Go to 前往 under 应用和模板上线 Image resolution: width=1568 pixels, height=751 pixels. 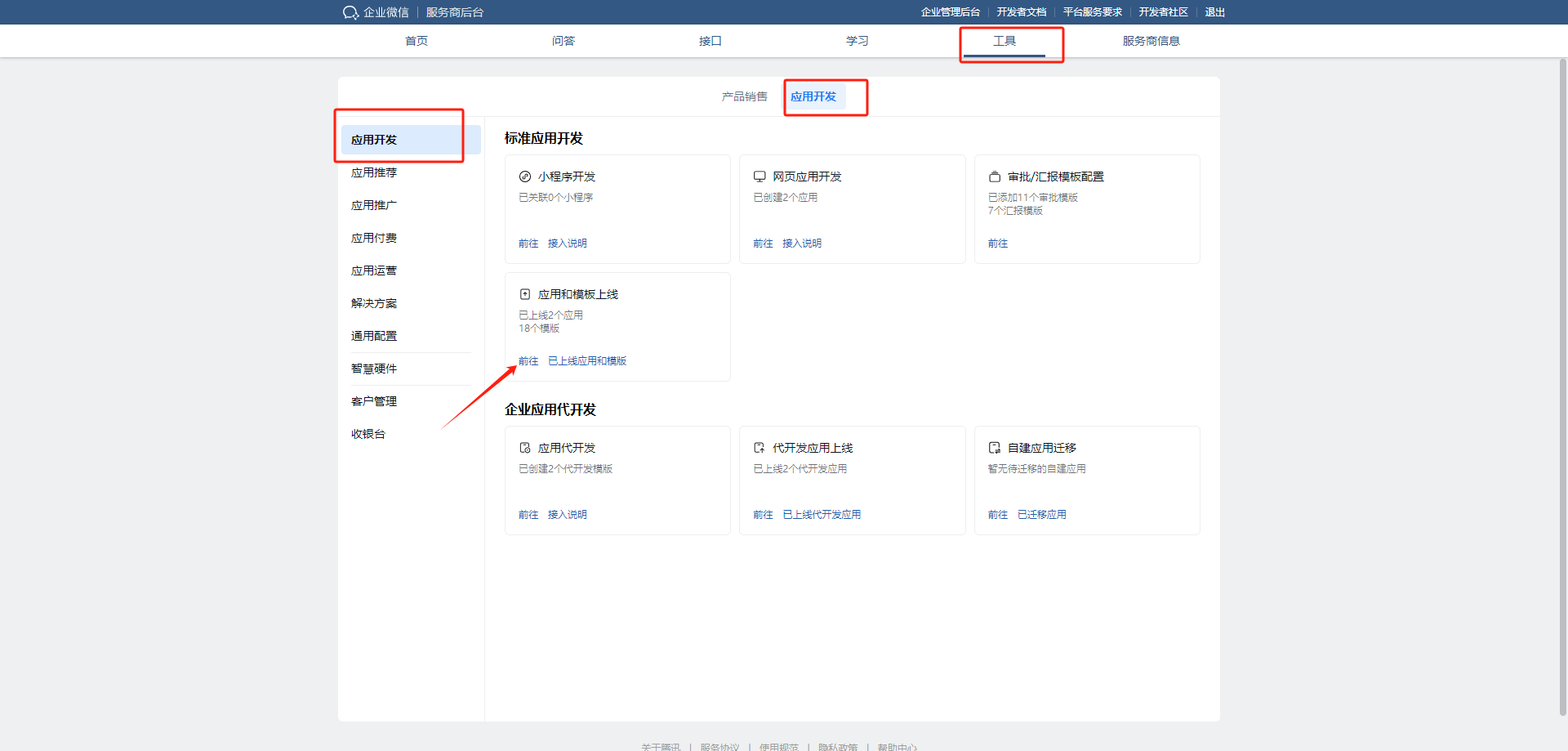tap(528, 361)
